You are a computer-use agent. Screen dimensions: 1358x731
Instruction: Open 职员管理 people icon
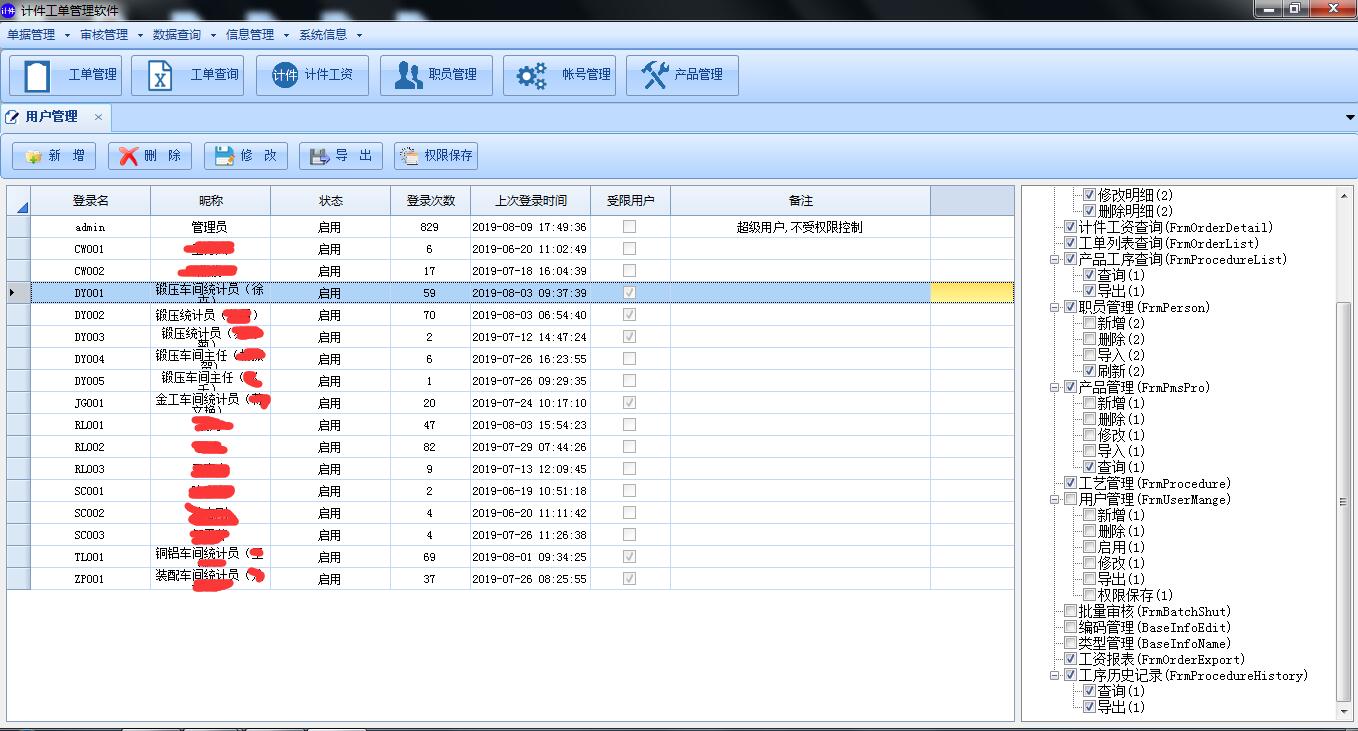(408, 75)
